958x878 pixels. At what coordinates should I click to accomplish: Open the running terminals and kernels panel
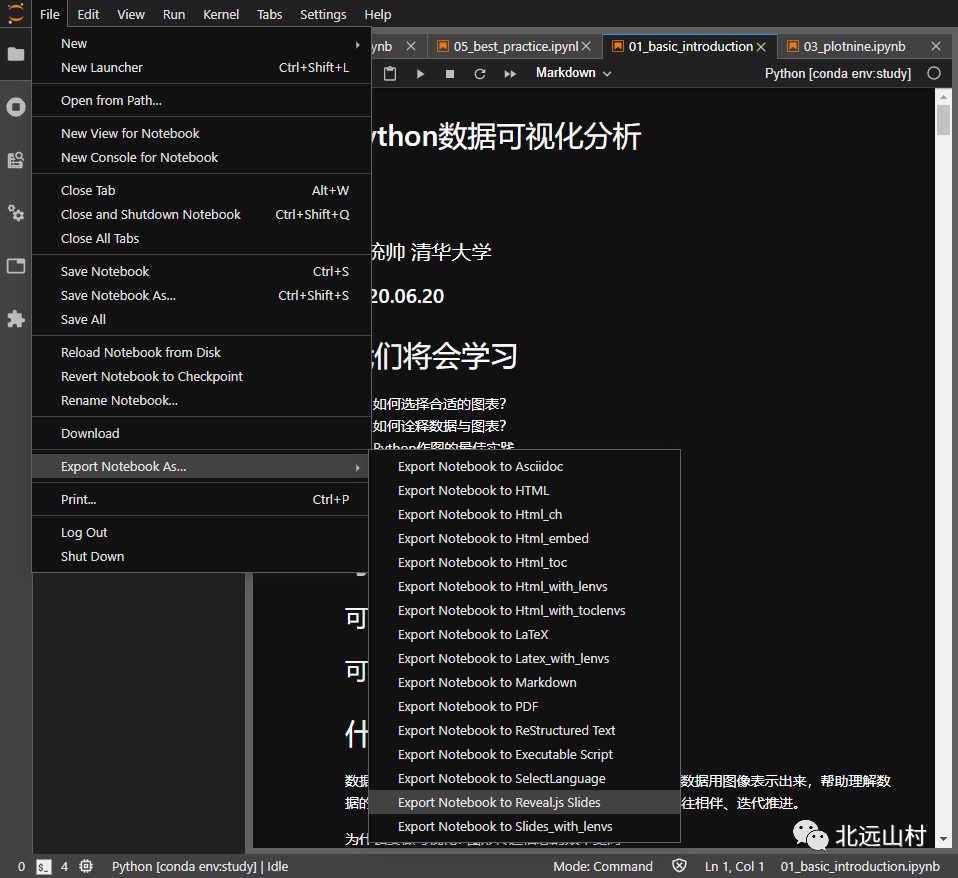tap(15, 109)
